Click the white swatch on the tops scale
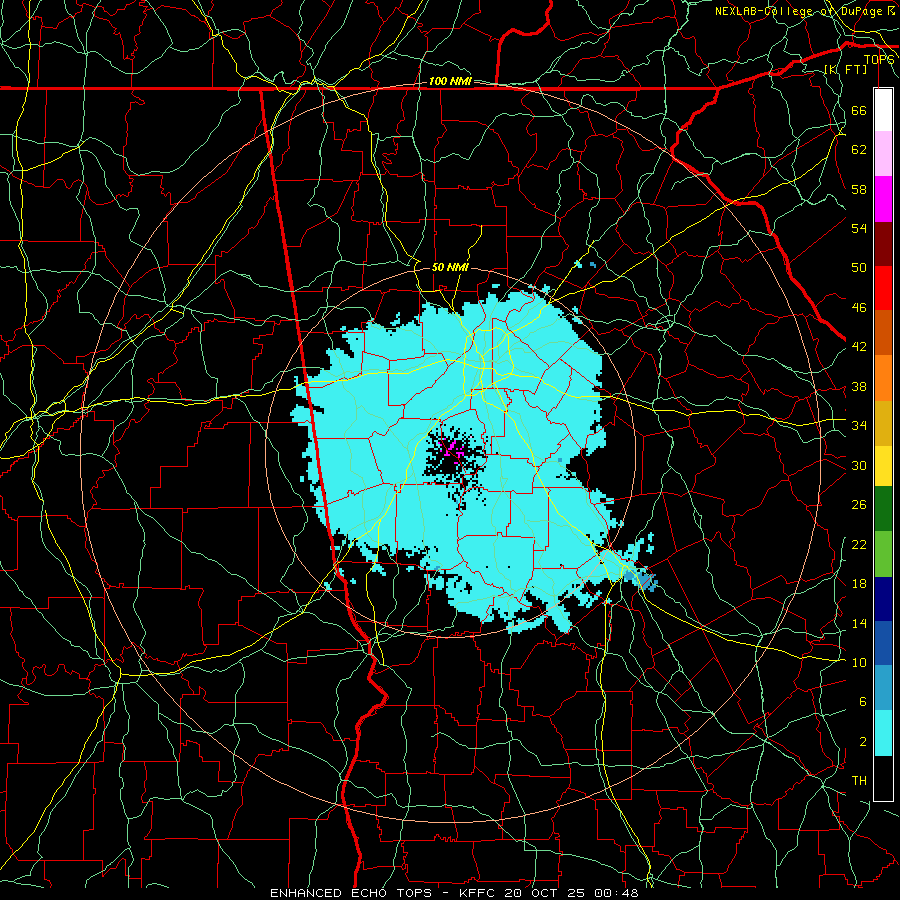 click(x=883, y=110)
